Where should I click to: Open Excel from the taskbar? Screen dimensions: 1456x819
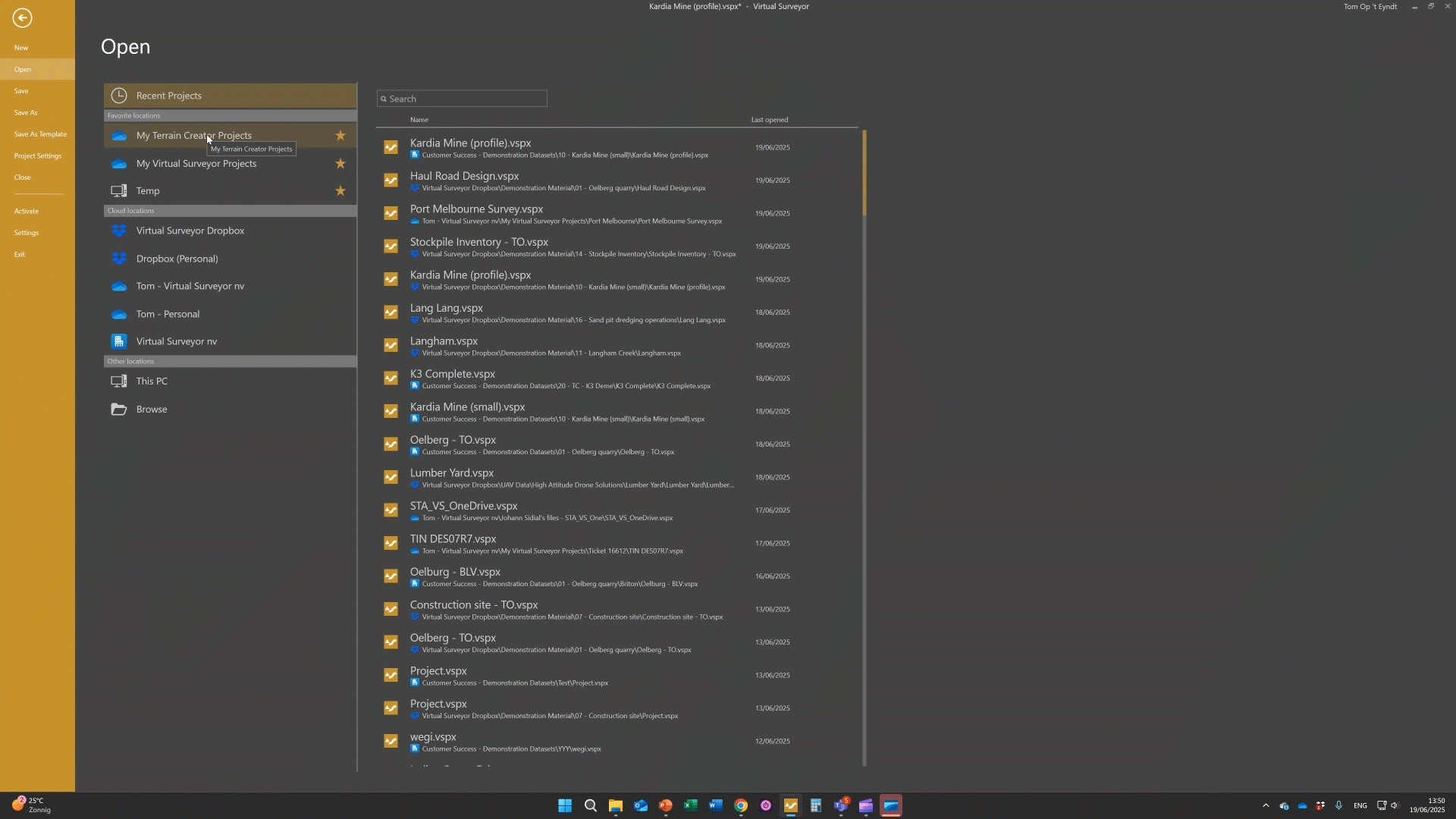(690, 805)
